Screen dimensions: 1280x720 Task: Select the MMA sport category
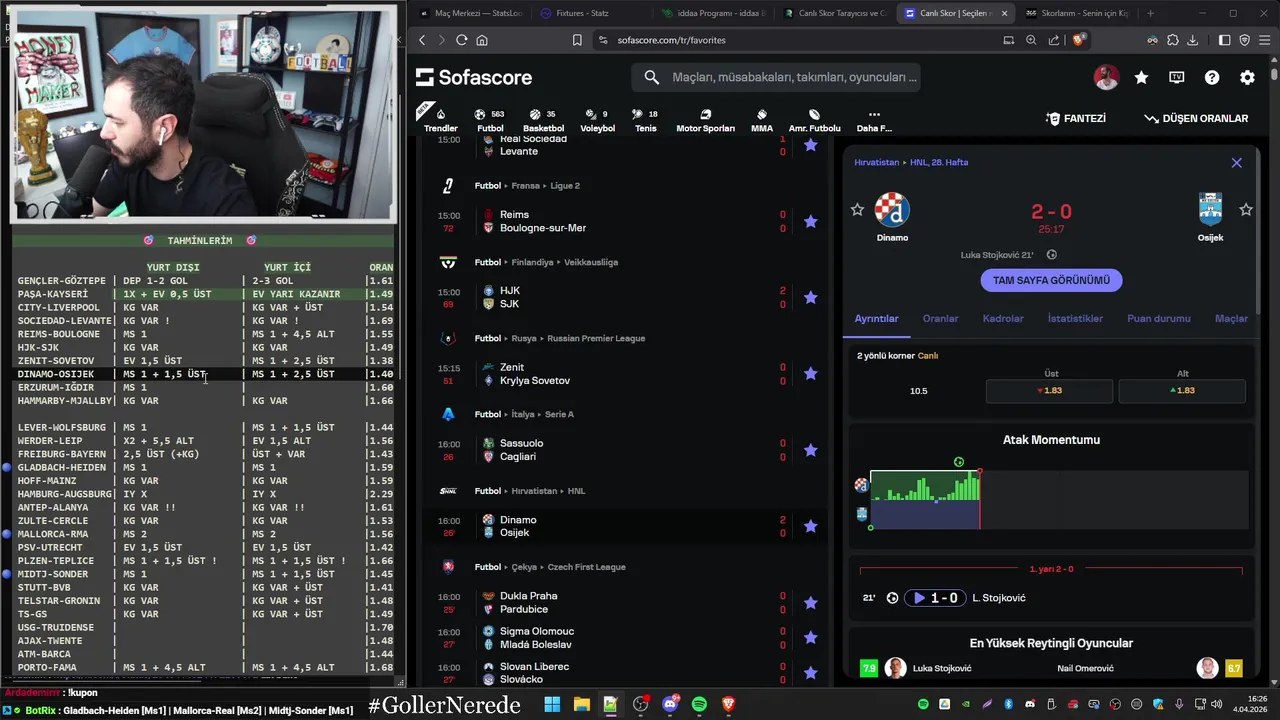[x=762, y=120]
